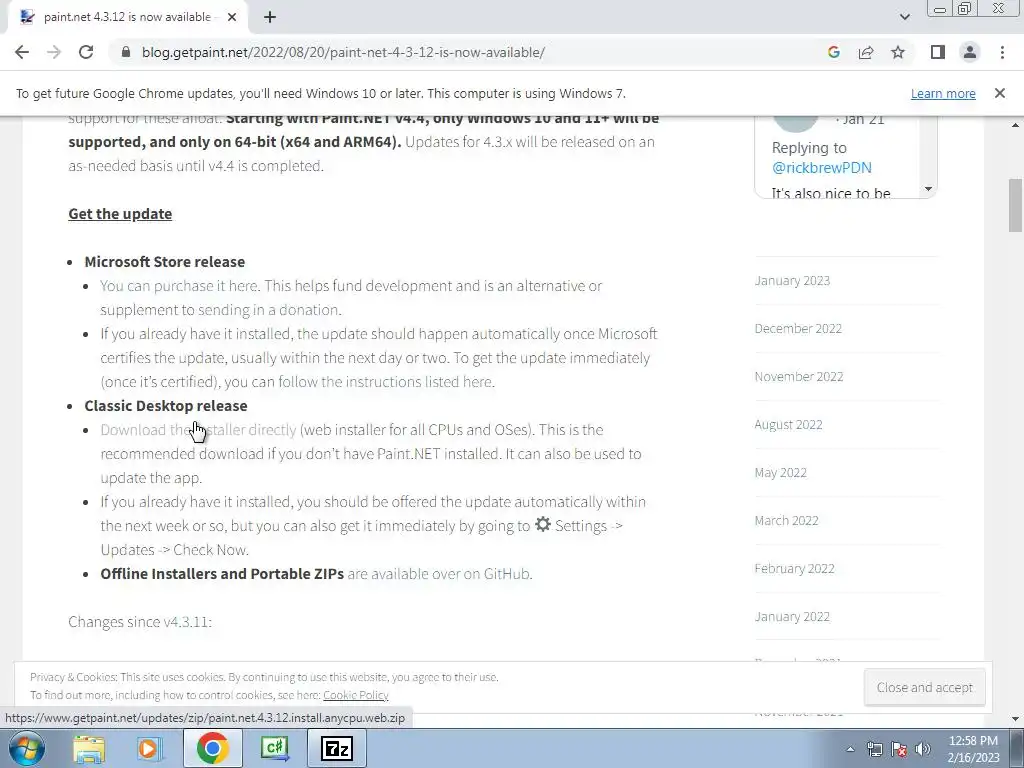Viewport: 1024px width, 768px height.
Task: Reload the current page
Action: pos(86,52)
